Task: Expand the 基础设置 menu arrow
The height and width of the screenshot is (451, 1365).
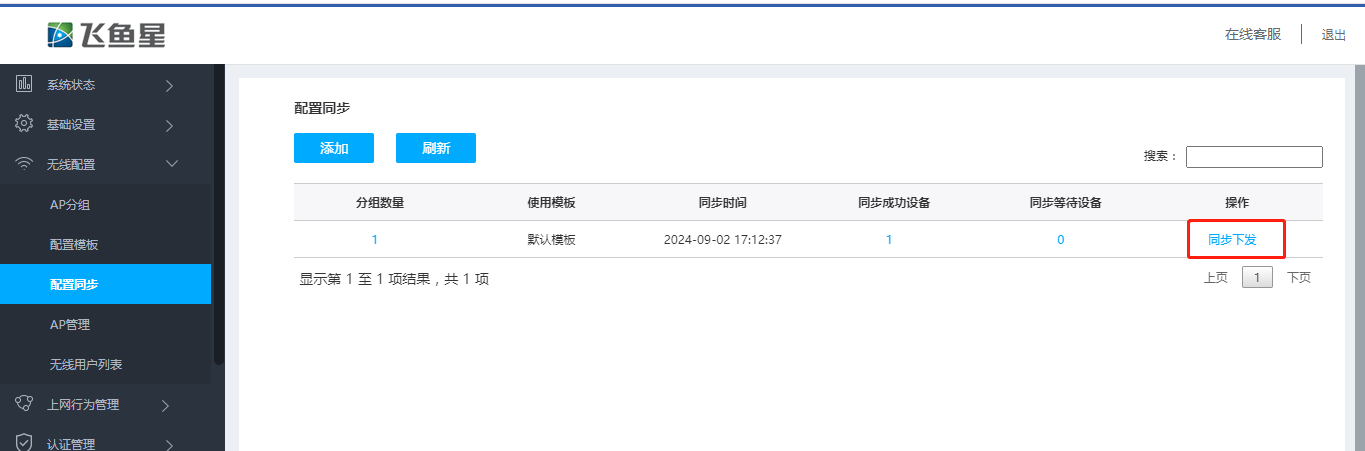Action: click(169, 126)
